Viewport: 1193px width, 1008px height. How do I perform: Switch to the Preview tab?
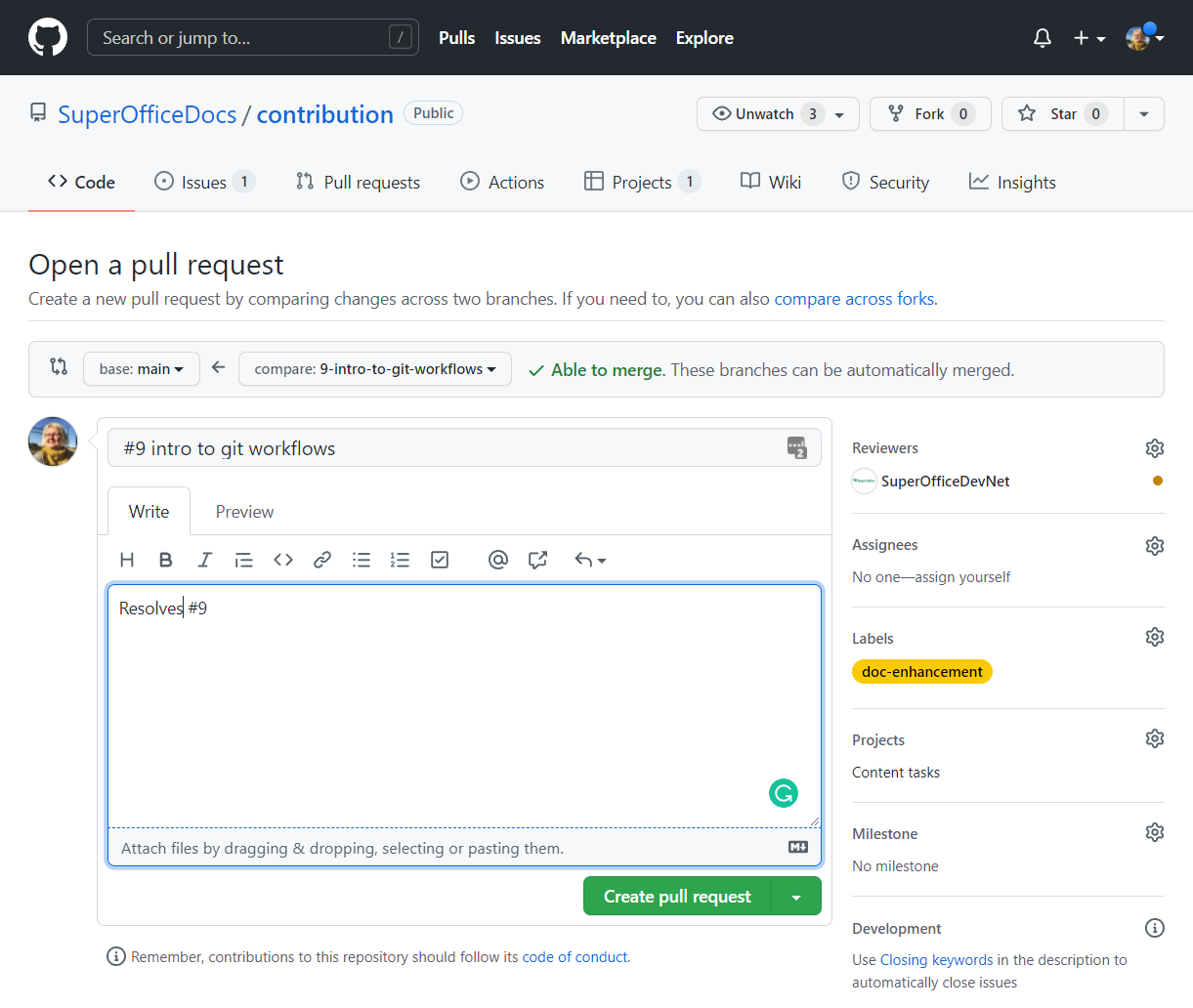tap(244, 512)
